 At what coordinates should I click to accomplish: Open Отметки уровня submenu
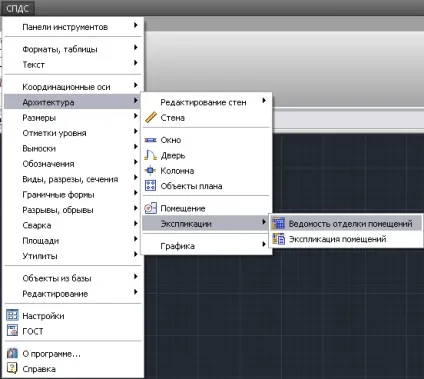(73, 133)
